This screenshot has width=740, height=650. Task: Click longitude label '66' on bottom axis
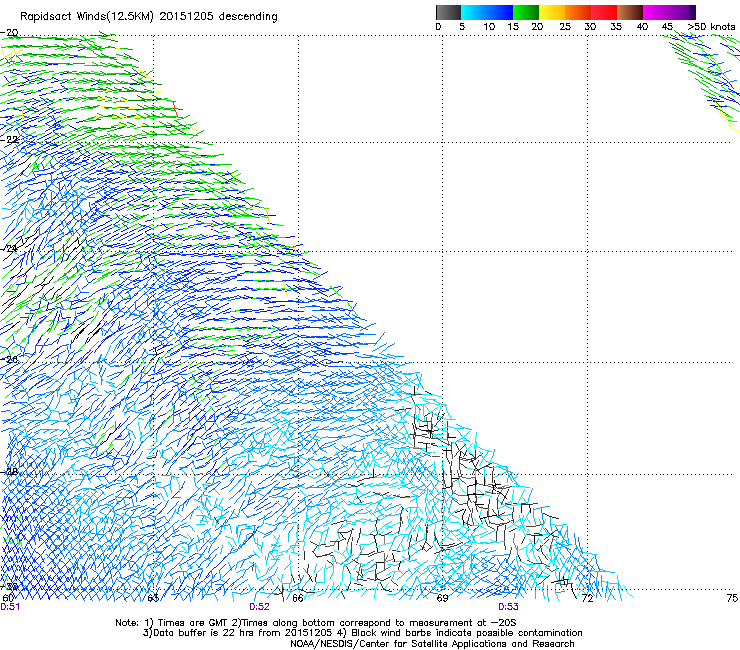[x=297, y=598]
